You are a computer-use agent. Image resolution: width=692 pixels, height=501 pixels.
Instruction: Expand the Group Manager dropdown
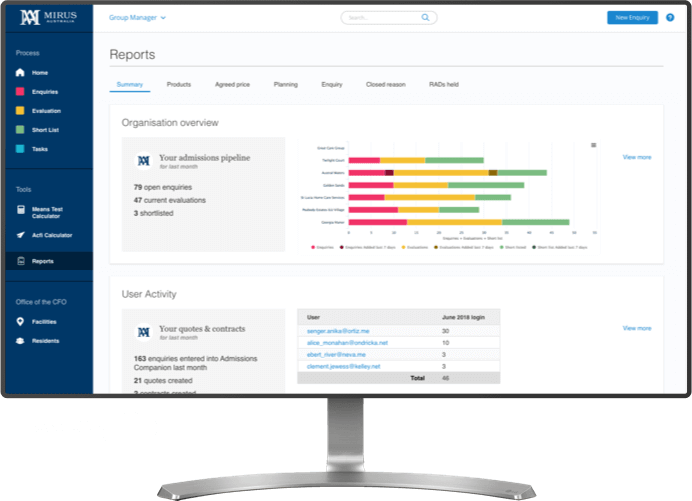(137, 18)
